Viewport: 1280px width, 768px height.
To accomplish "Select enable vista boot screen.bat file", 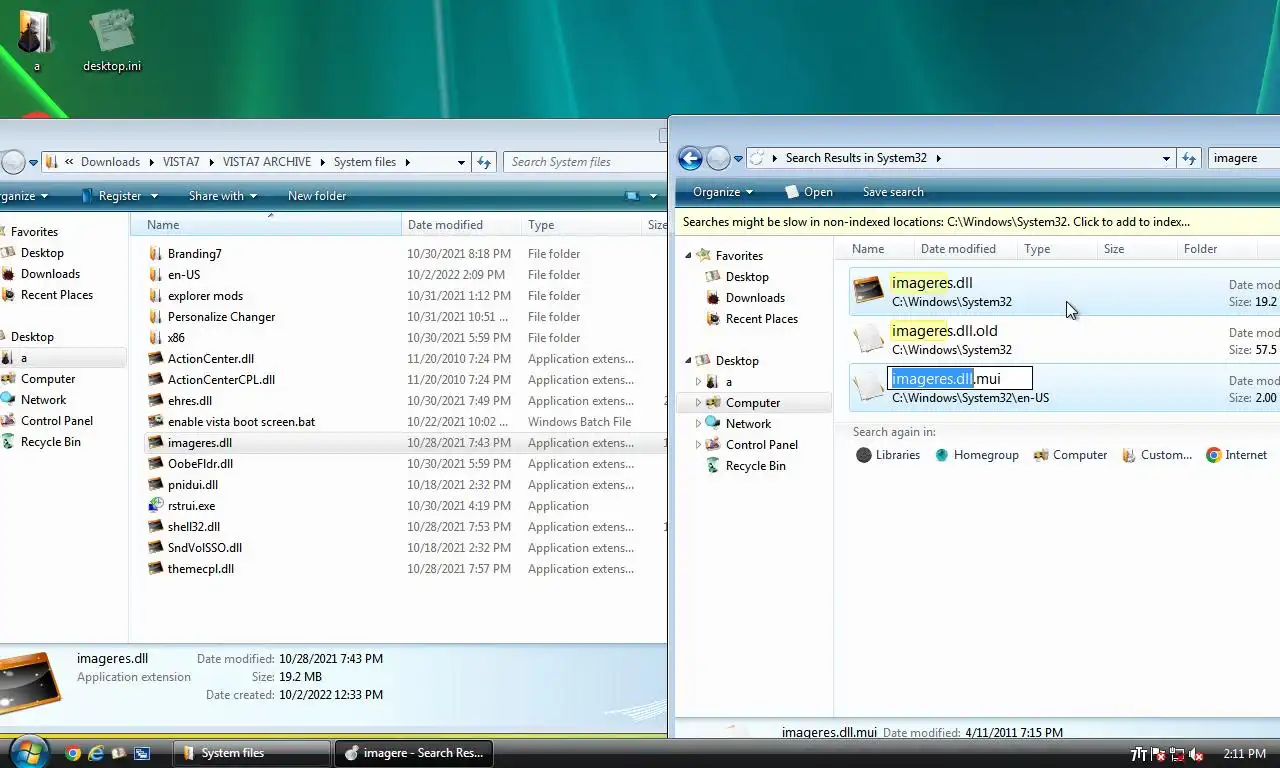I will [x=241, y=422].
